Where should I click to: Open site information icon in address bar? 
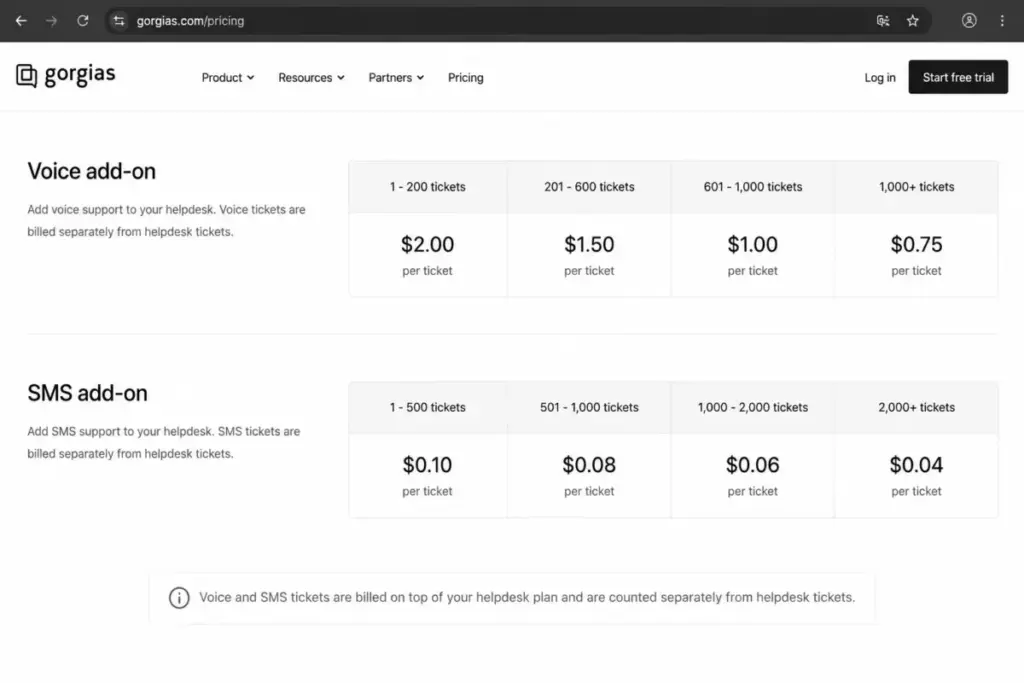tap(119, 21)
